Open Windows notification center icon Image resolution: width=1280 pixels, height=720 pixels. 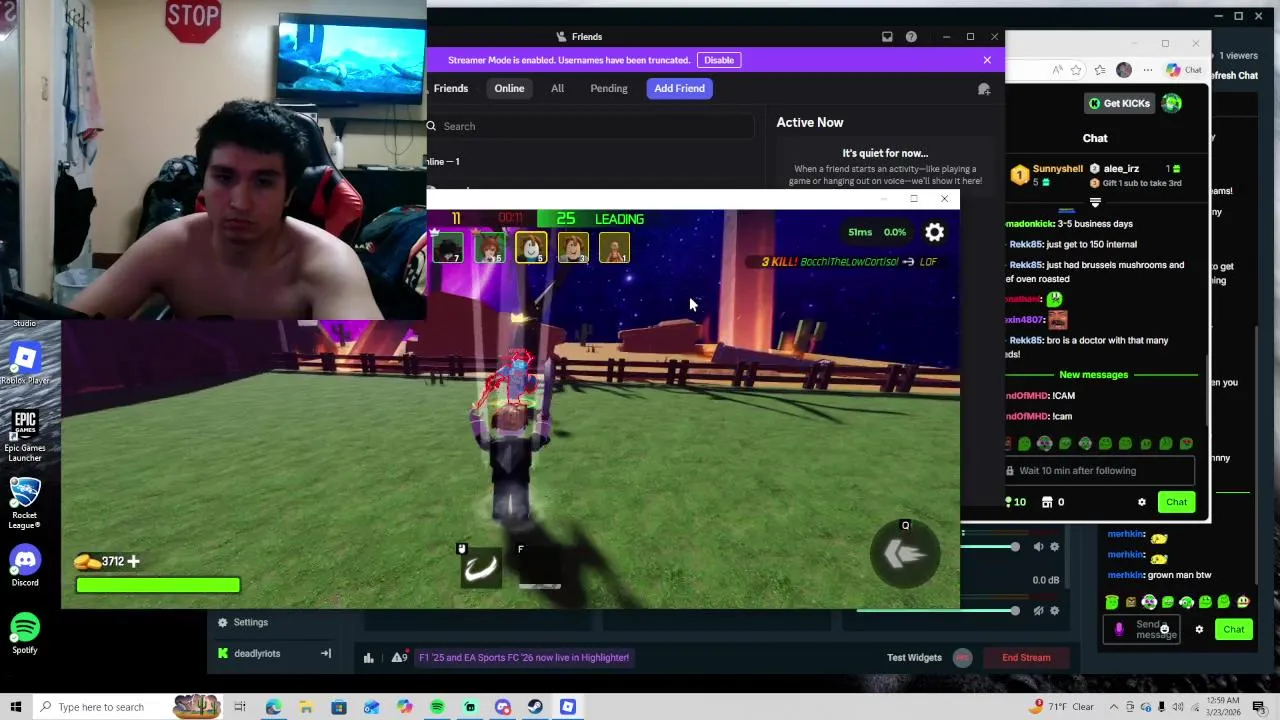pyautogui.click(x=1258, y=707)
